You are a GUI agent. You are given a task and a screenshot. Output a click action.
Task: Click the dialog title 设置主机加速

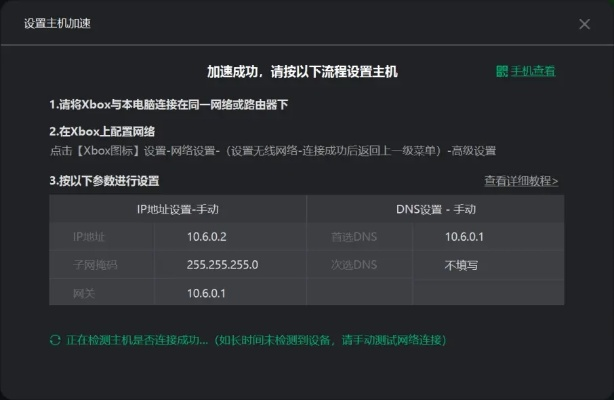pos(57,23)
